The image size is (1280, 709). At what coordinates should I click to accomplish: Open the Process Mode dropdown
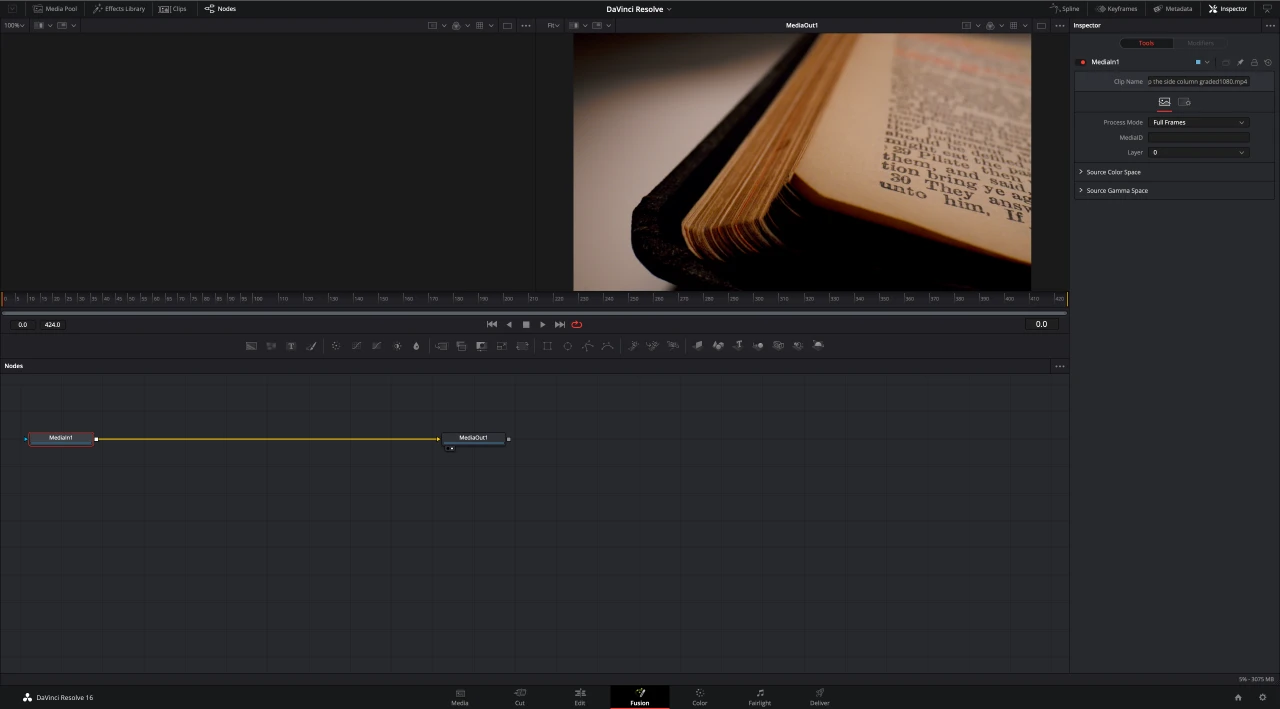coord(1200,122)
